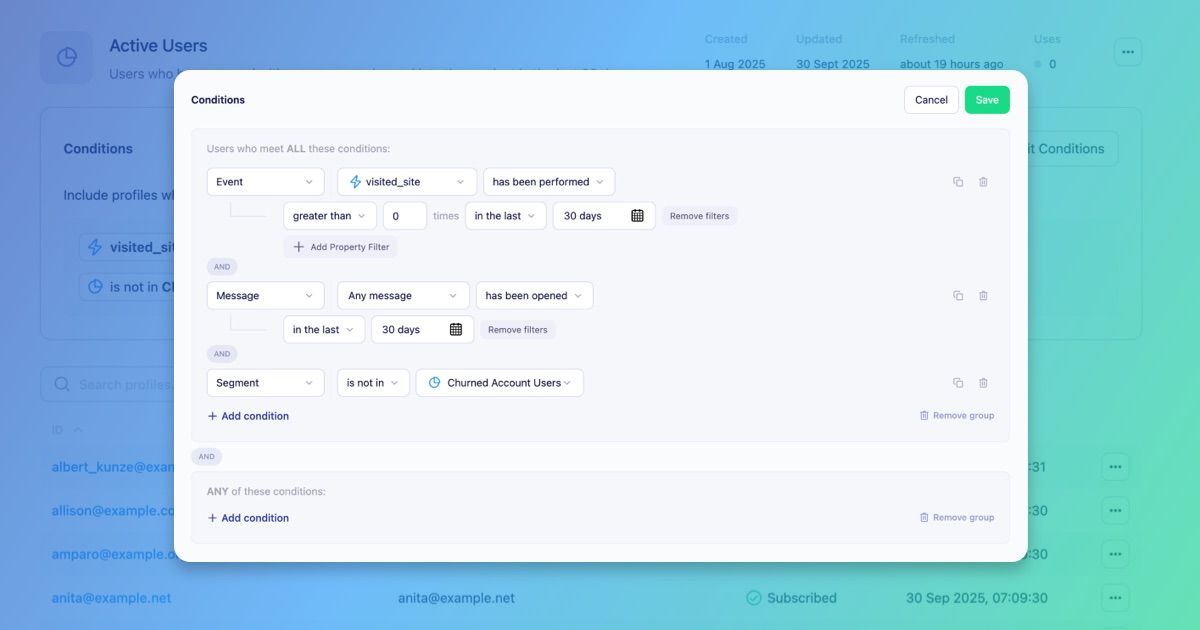Open the 'has been performed' dropdown
1200x630 pixels.
pyautogui.click(x=548, y=182)
